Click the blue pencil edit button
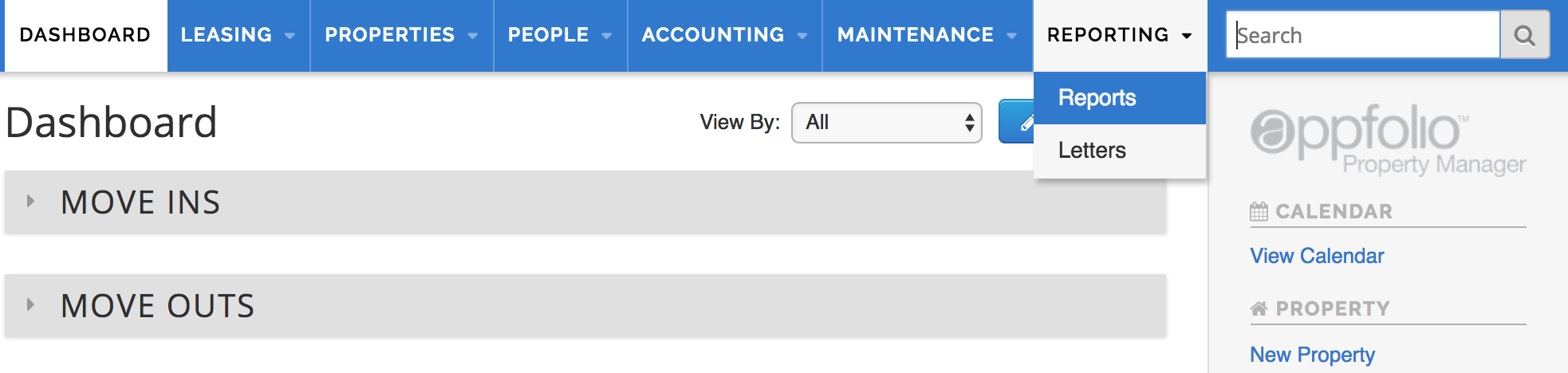Viewport: 1568px width, 373px height. [1018, 122]
